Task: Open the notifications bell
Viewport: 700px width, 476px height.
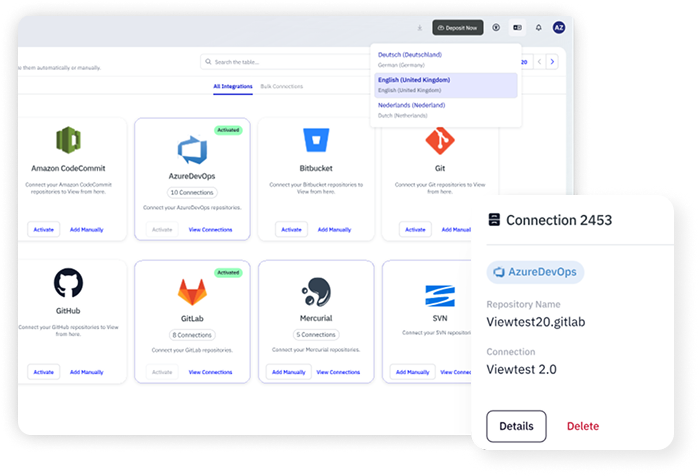Action: pyautogui.click(x=538, y=28)
